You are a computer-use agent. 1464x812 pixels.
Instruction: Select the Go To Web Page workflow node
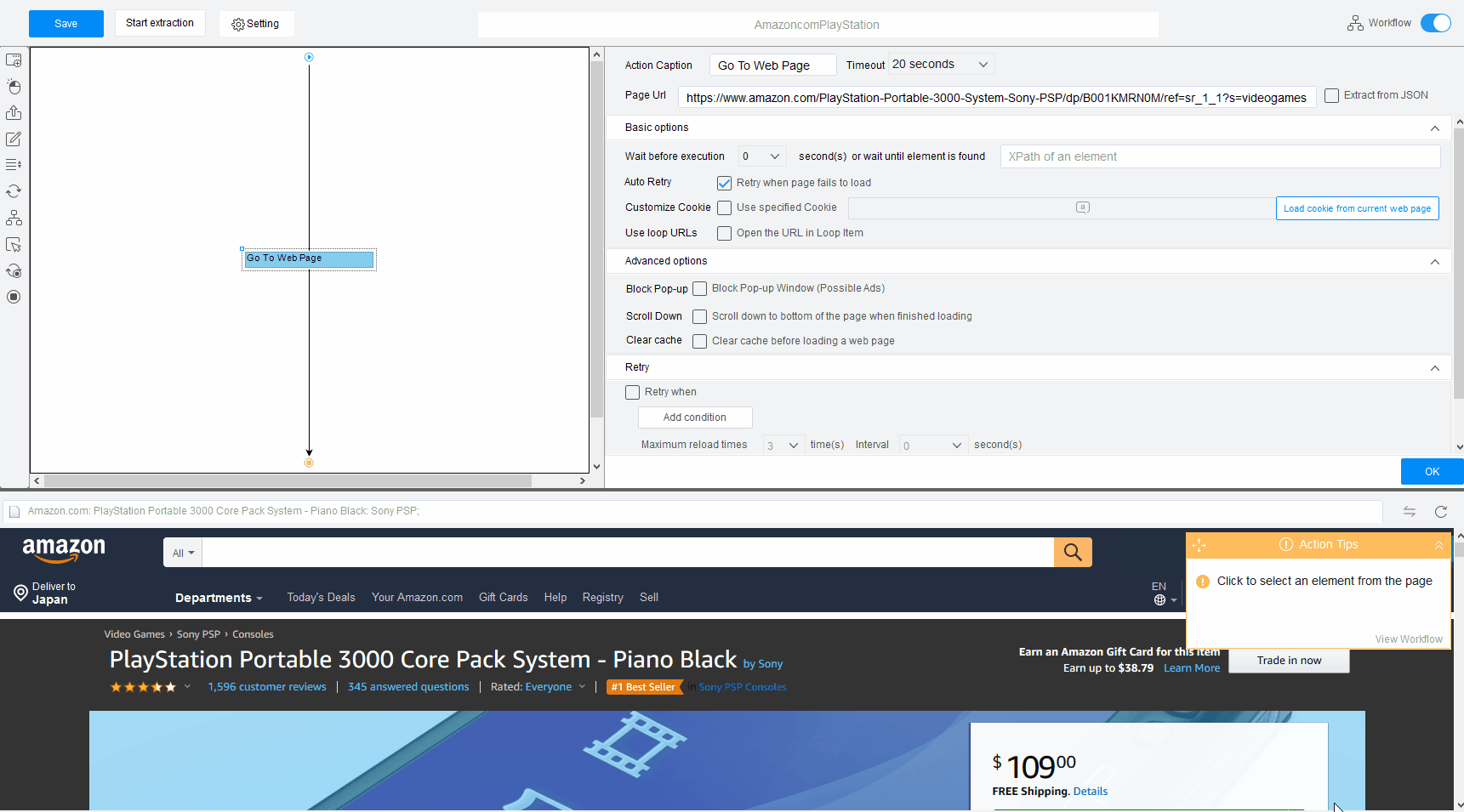point(309,258)
